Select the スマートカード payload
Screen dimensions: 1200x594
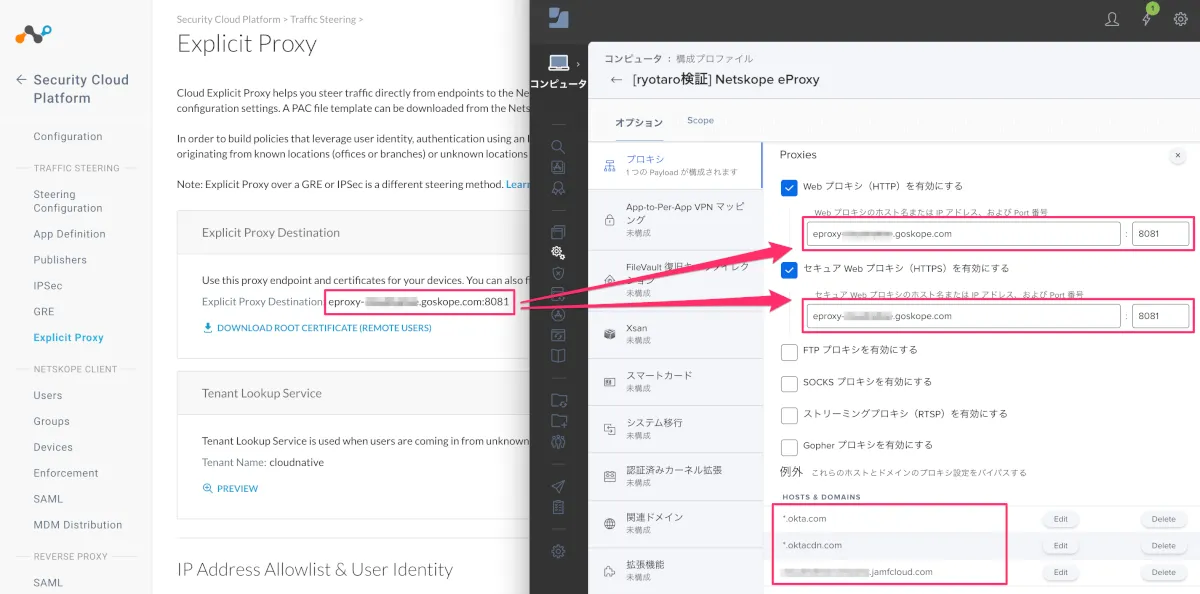[675, 381]
